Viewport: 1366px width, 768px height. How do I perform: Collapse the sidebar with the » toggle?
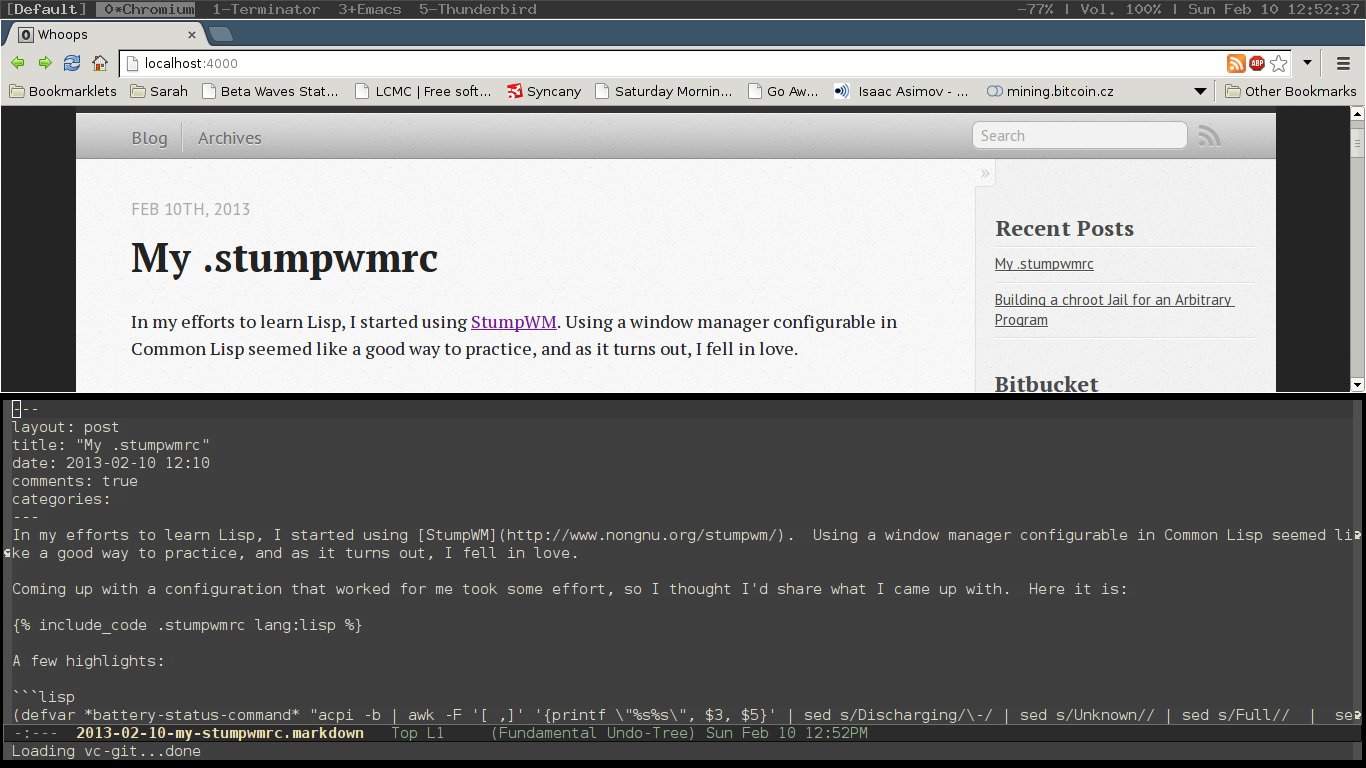(985, 174)
